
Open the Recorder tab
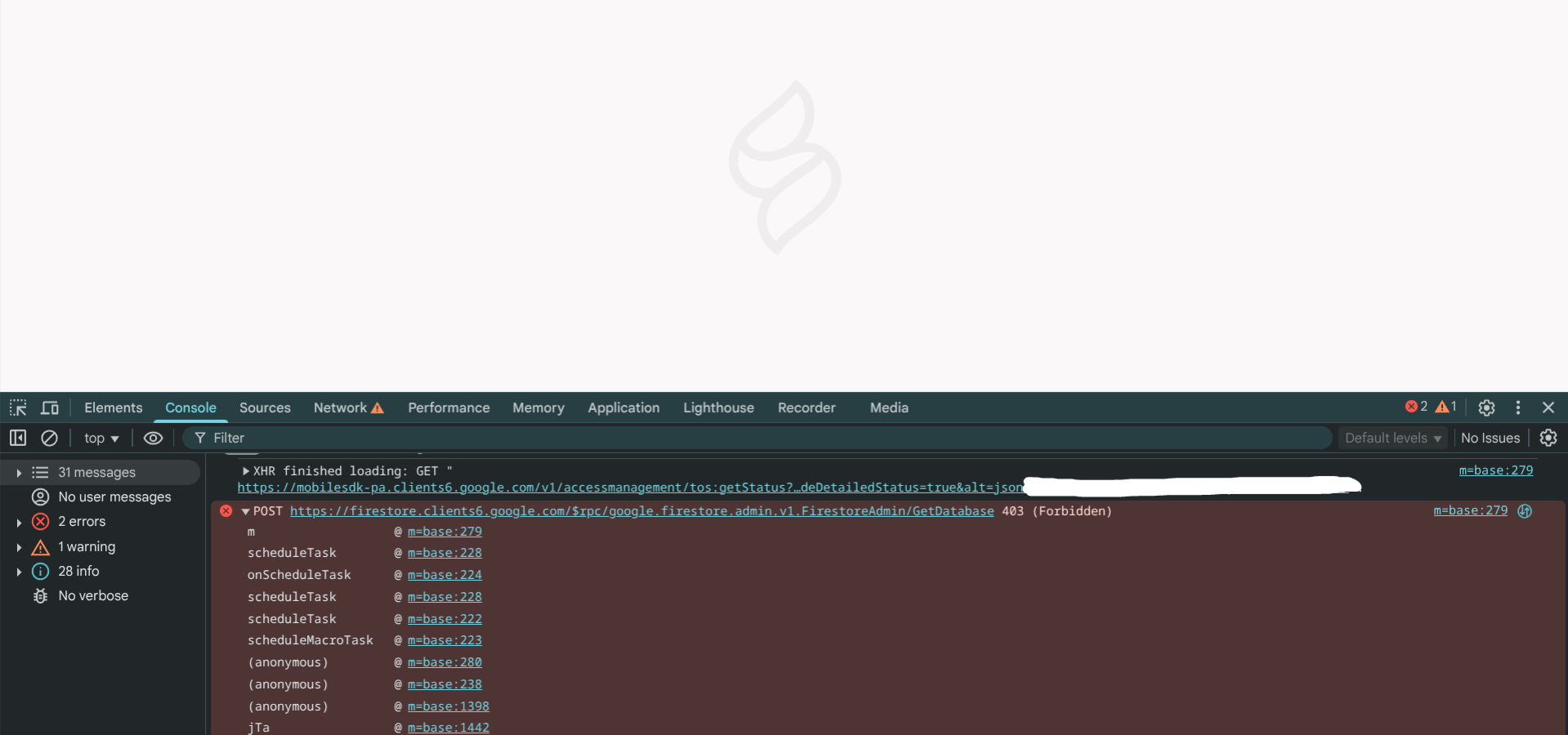click(x=806, y=408)
